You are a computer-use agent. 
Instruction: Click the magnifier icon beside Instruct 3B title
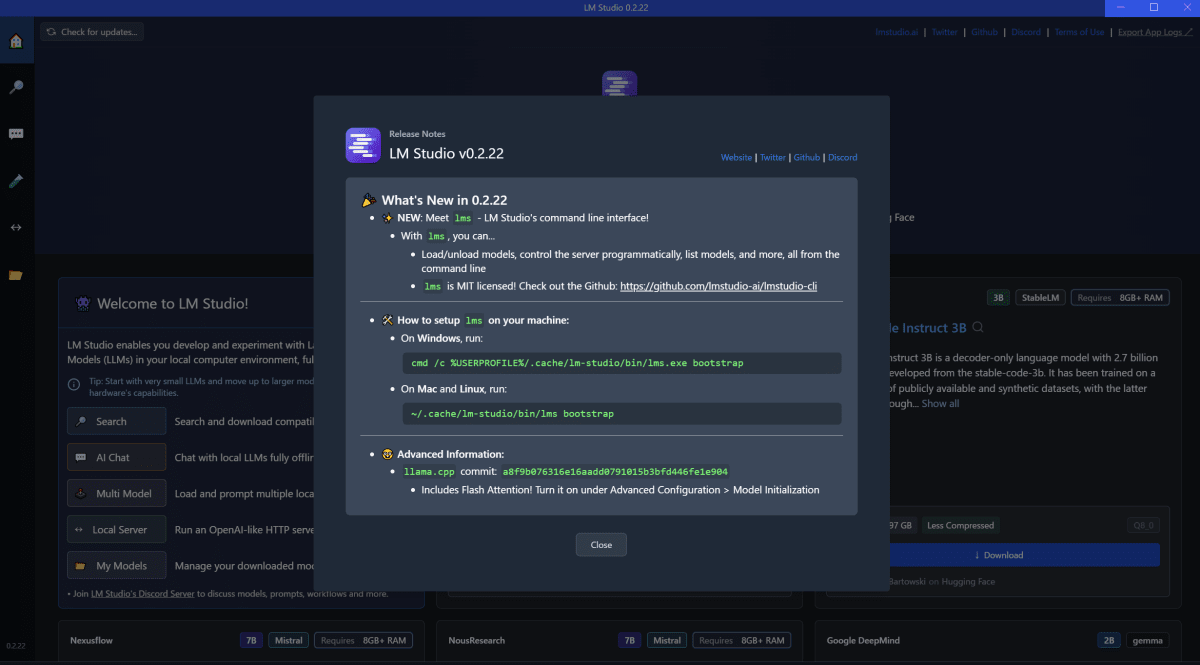tap(978, 328)
